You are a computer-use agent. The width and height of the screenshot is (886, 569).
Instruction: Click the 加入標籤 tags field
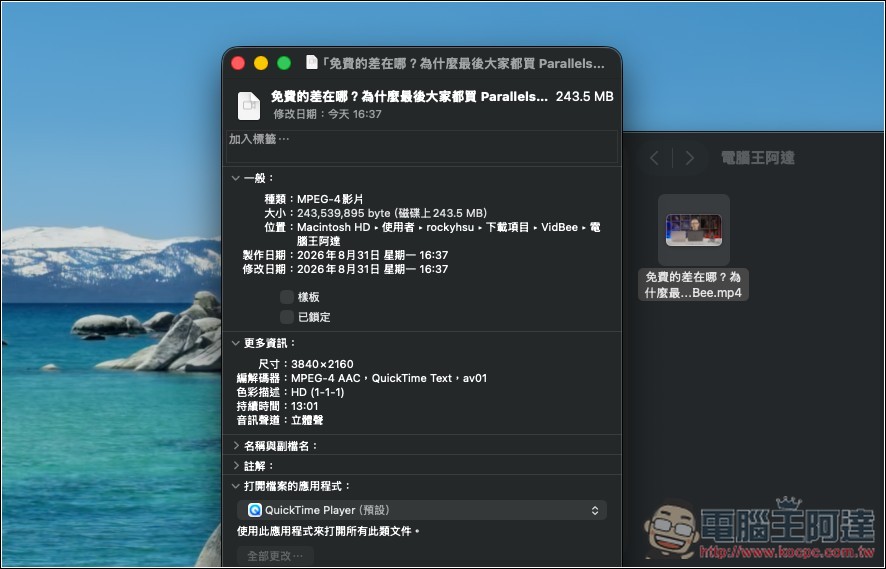pos(422,146)
